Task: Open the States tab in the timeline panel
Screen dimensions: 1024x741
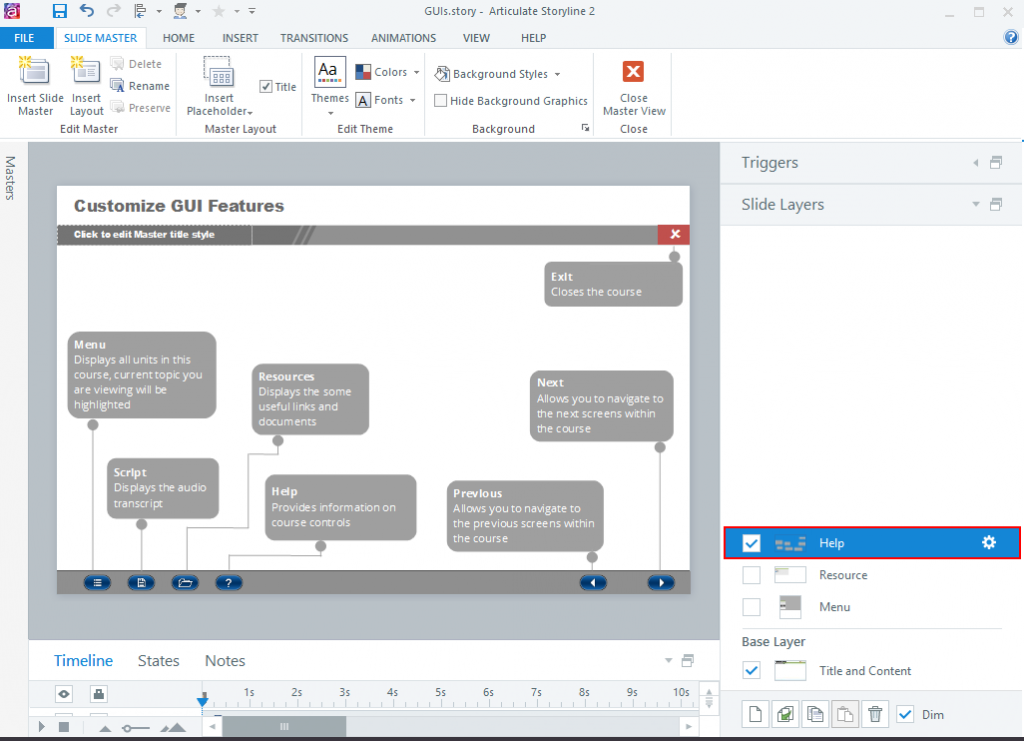Action: [158, 660]
